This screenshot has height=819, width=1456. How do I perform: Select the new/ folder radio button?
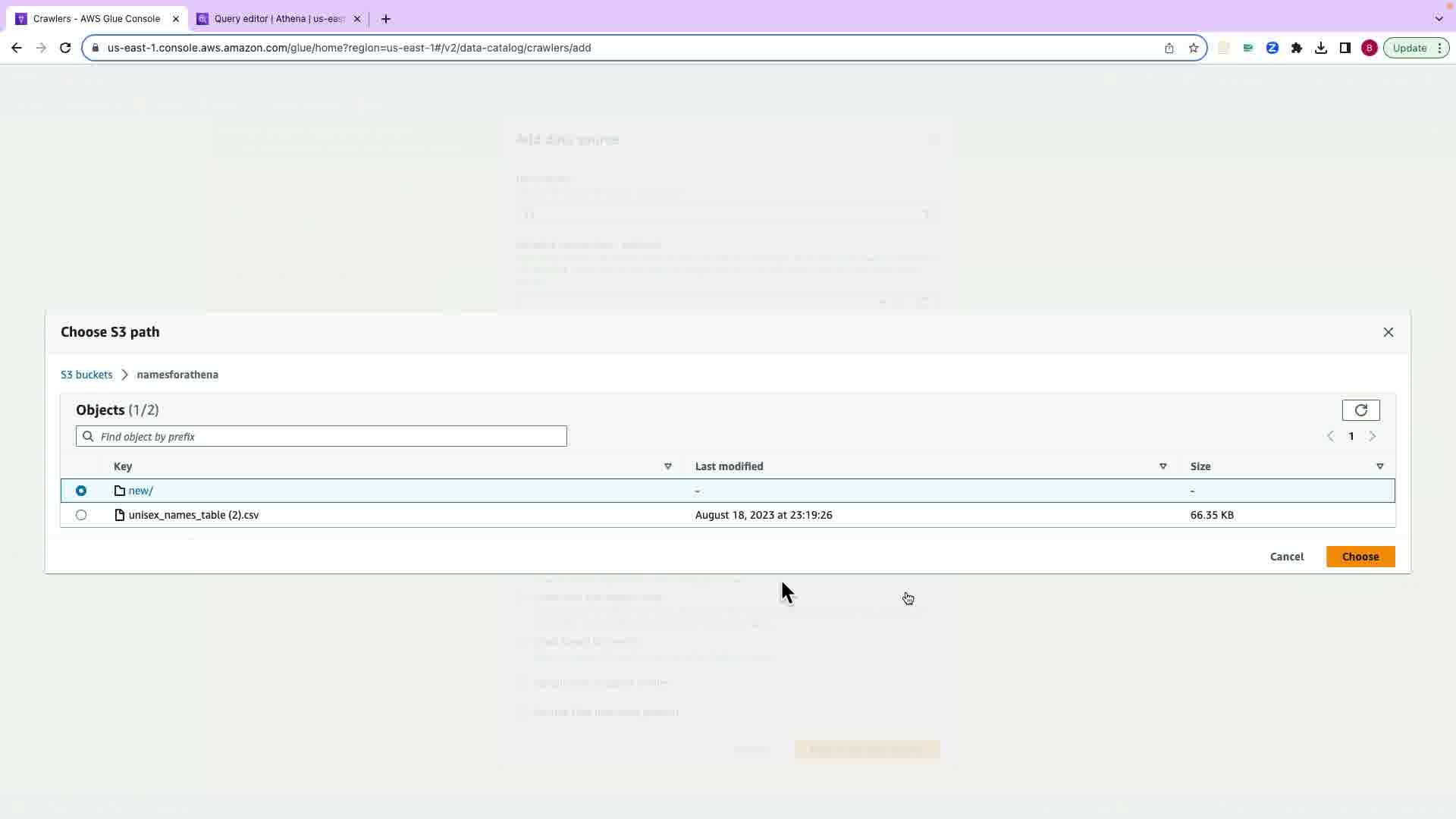click(81, 491)
